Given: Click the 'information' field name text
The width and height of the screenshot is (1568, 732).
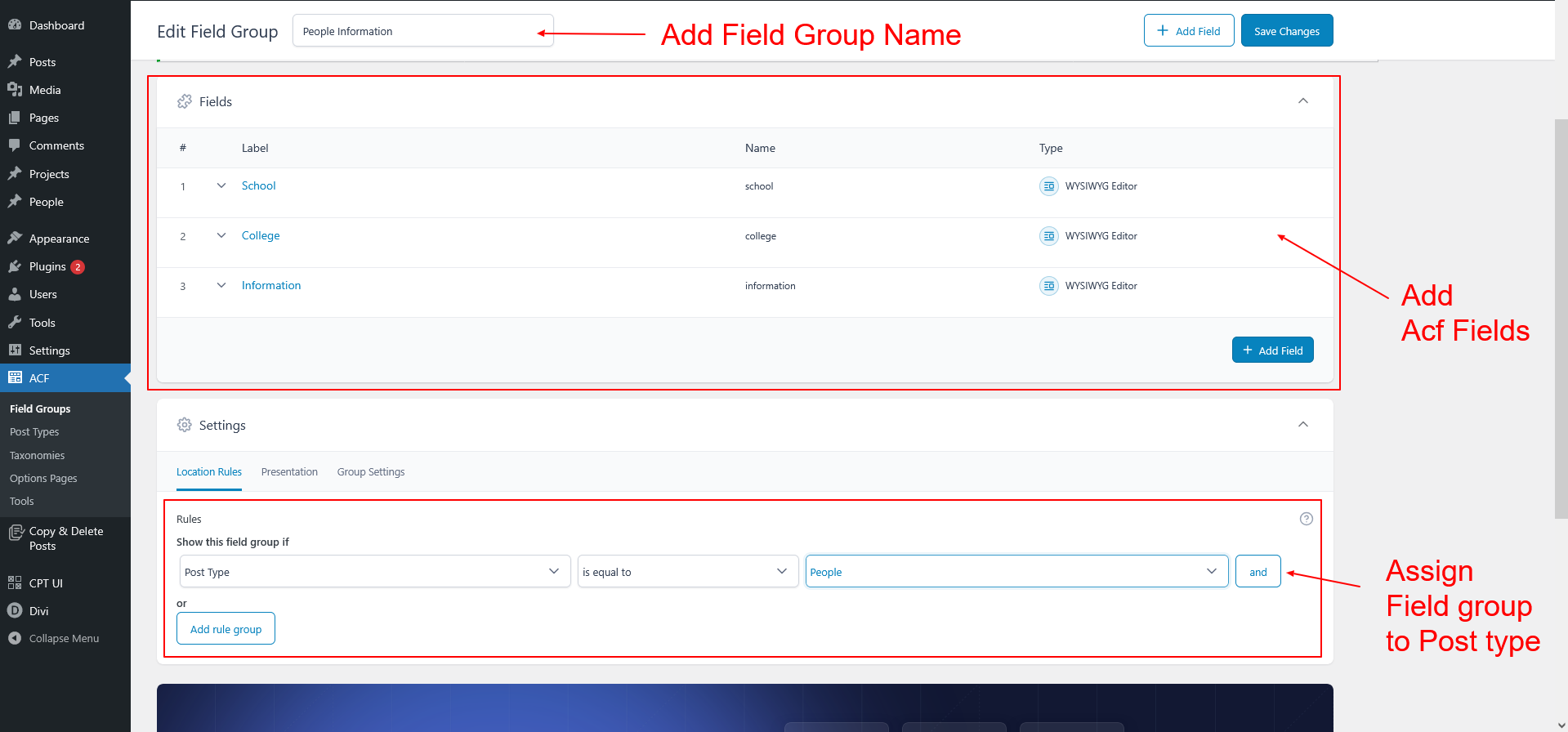Looking at the screenshot, I should point(771,286).
